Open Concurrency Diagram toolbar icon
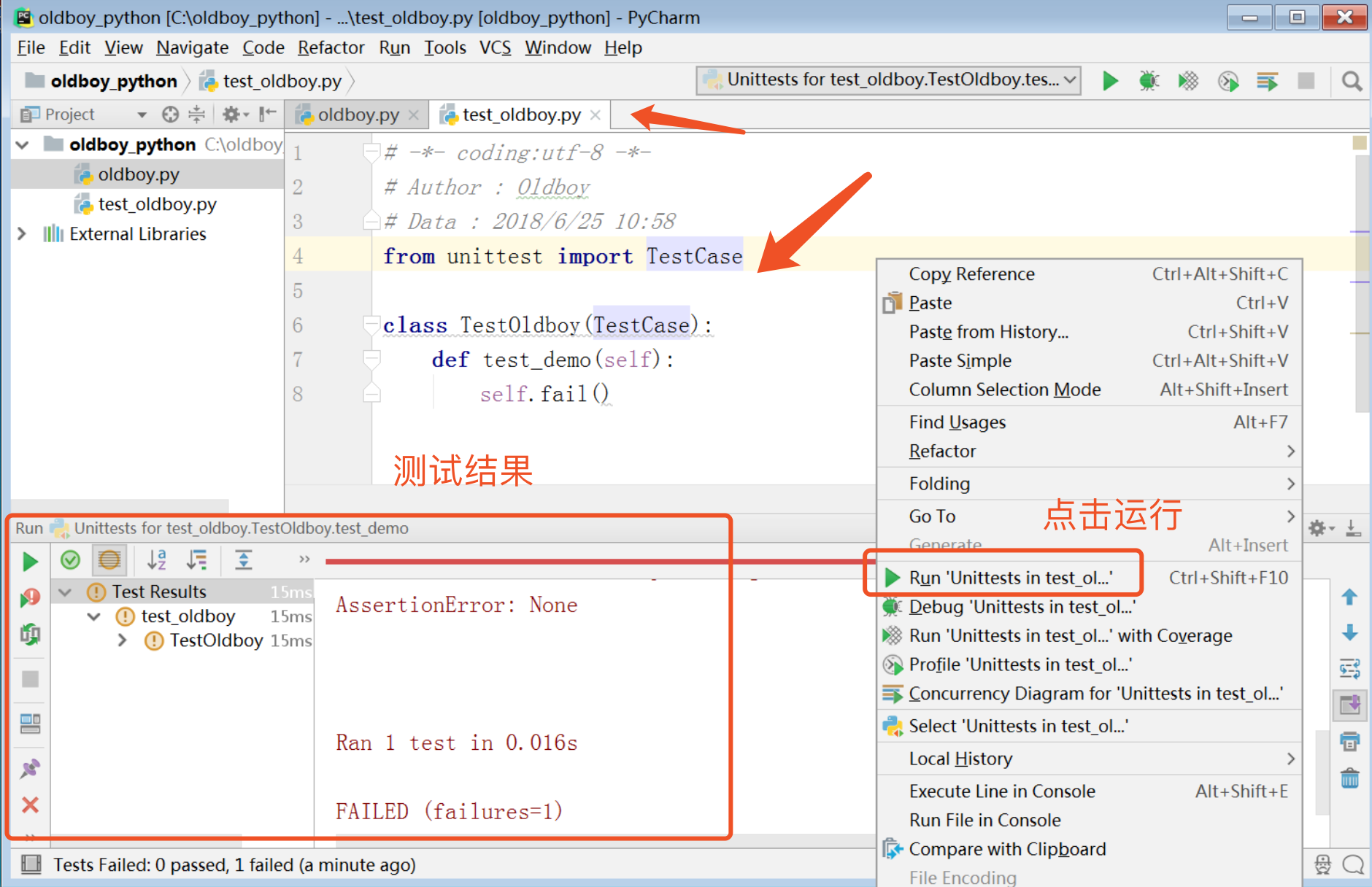Image resolution: width=1372 pixels, height=887 pixels. pos(1268,81)
